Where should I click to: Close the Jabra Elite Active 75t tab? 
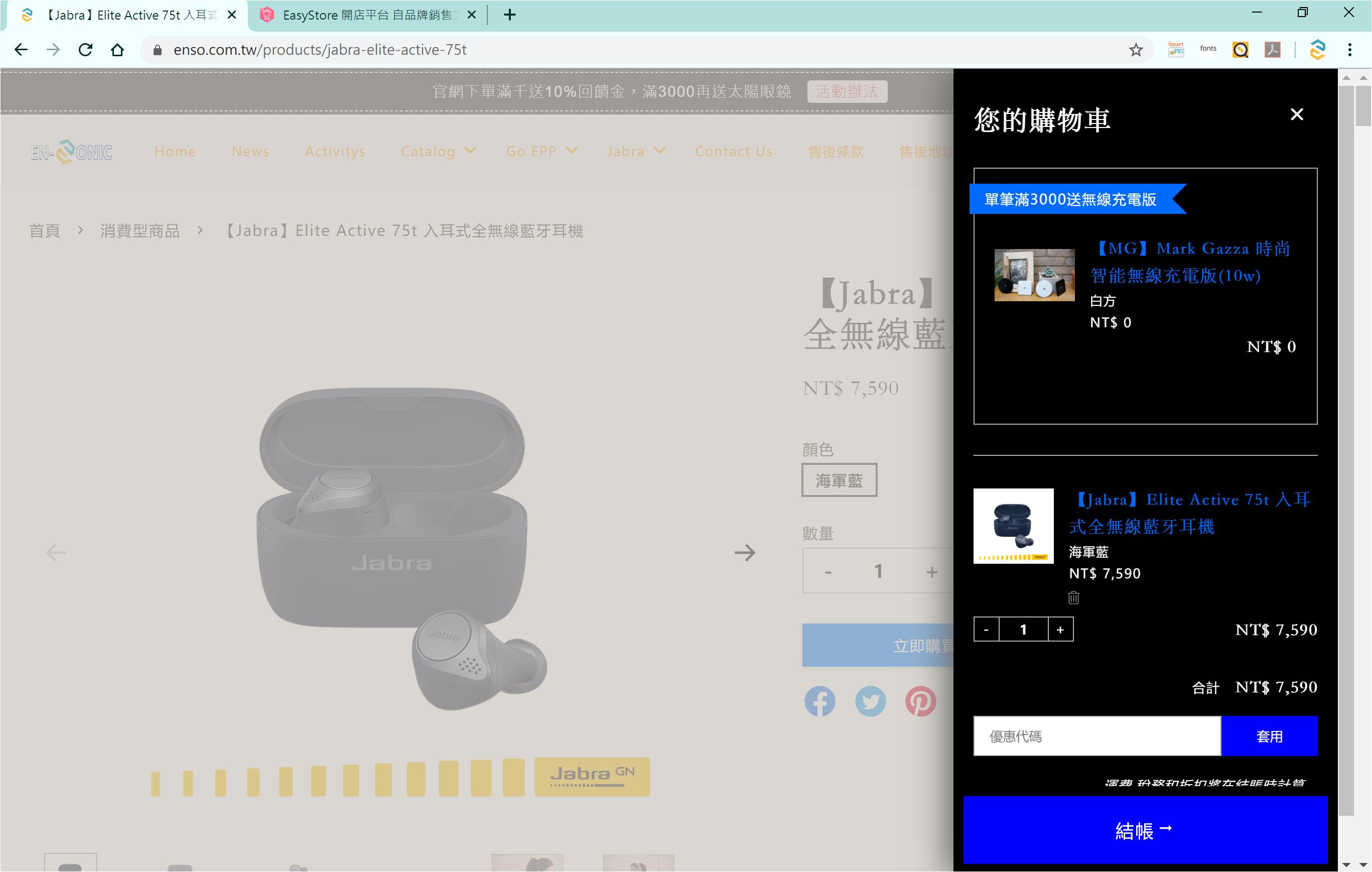tap(232, 16)
